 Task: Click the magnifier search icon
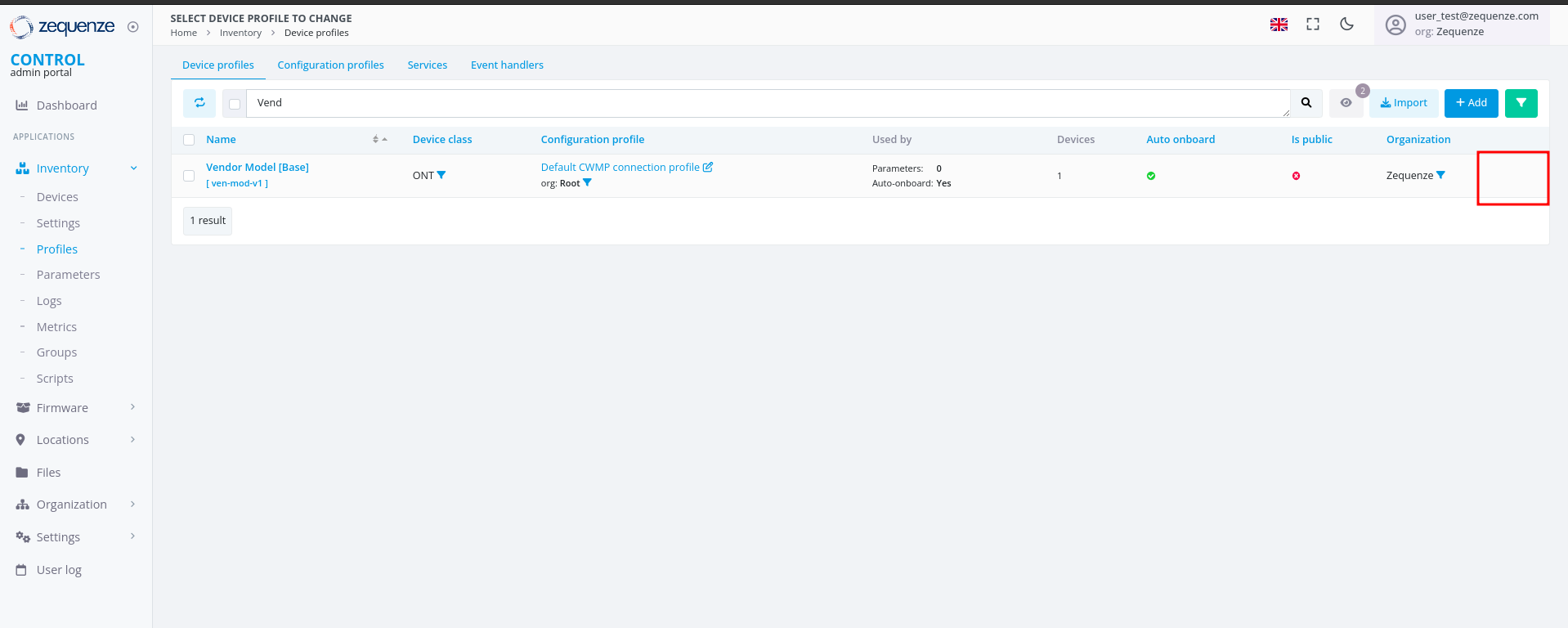tap(1306, 103)
